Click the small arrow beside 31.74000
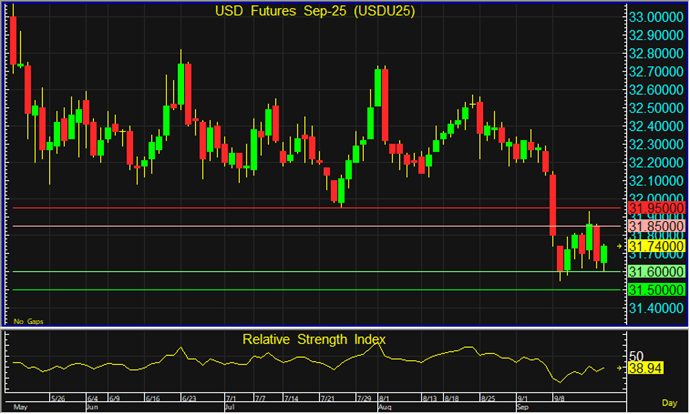This screenshot has width=690, height=414. click(620, 245)
